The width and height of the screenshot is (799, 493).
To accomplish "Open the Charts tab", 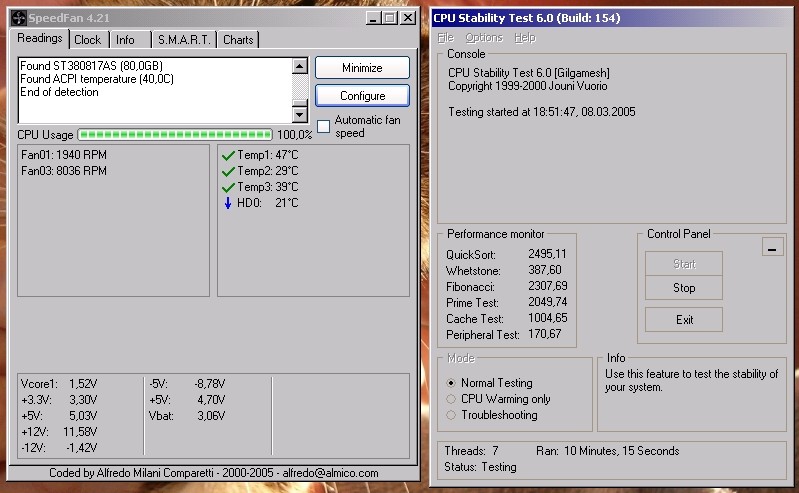I will [238, 40].
